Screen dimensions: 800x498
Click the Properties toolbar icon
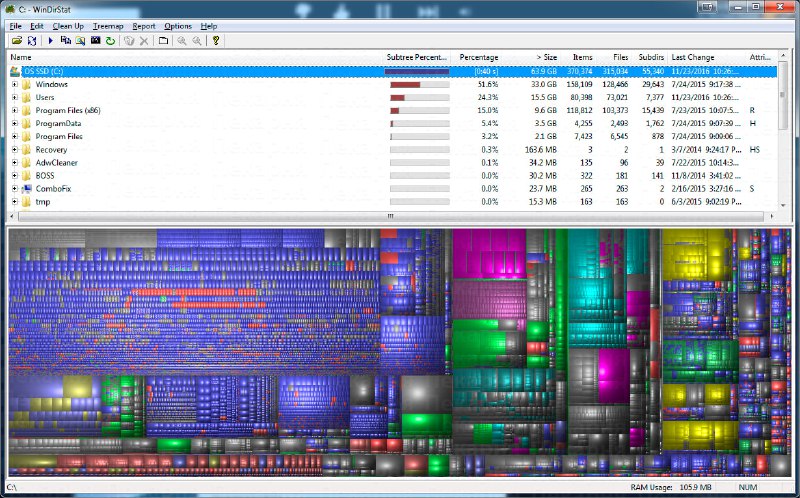click(x=163, y=40)
